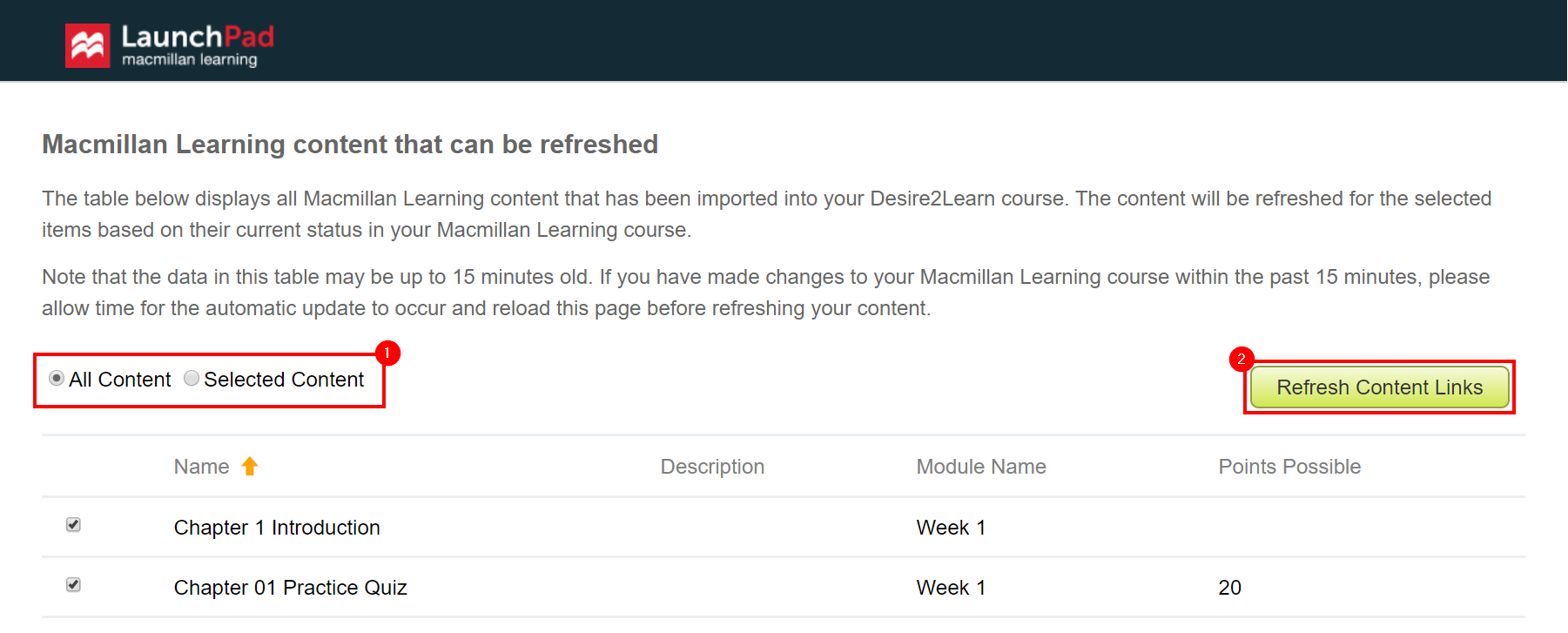Click the Module Name column header
Screen dimensions: 1568x633
tap(980, 466)
